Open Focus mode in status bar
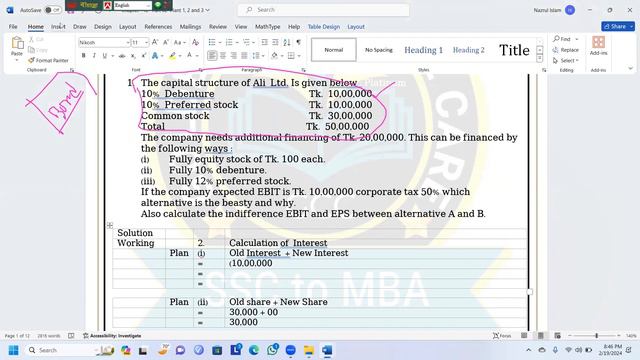The height and width of the screenshot is (360, 640). (502, 336)
